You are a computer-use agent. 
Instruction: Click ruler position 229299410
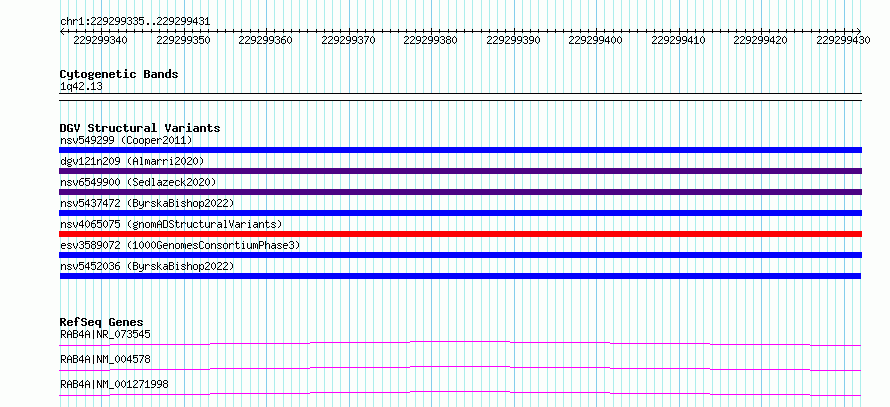pyautogui.click(x=679, y=40)
